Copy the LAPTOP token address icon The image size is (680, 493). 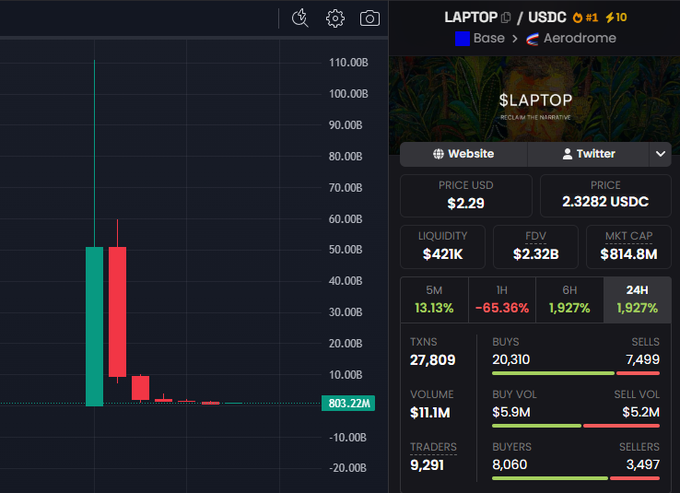pyautogui.click(x=506, y=18)
